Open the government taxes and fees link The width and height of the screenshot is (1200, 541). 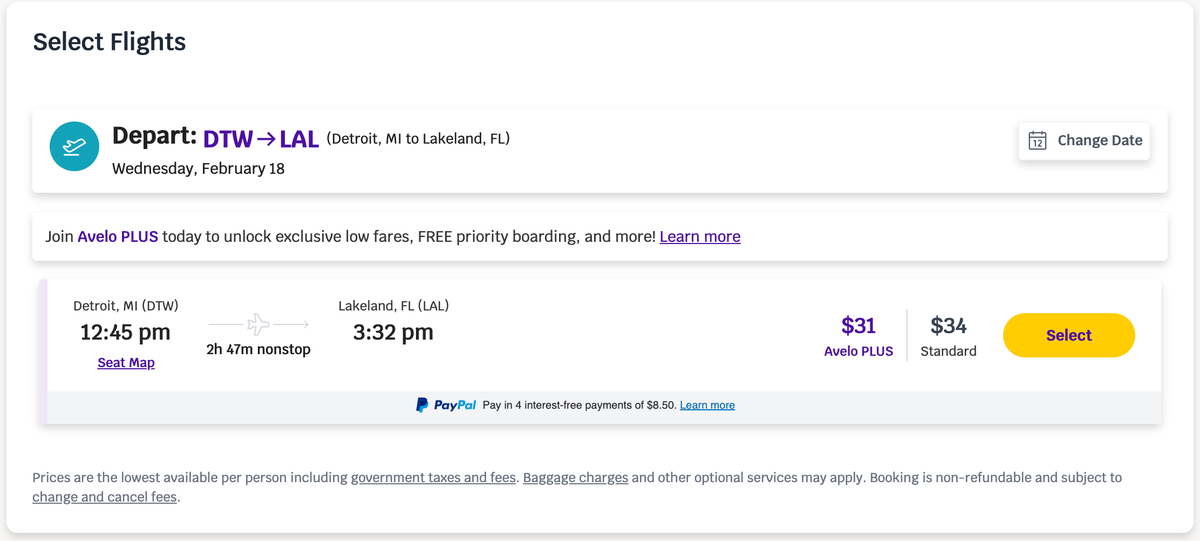tap(433, 478)
